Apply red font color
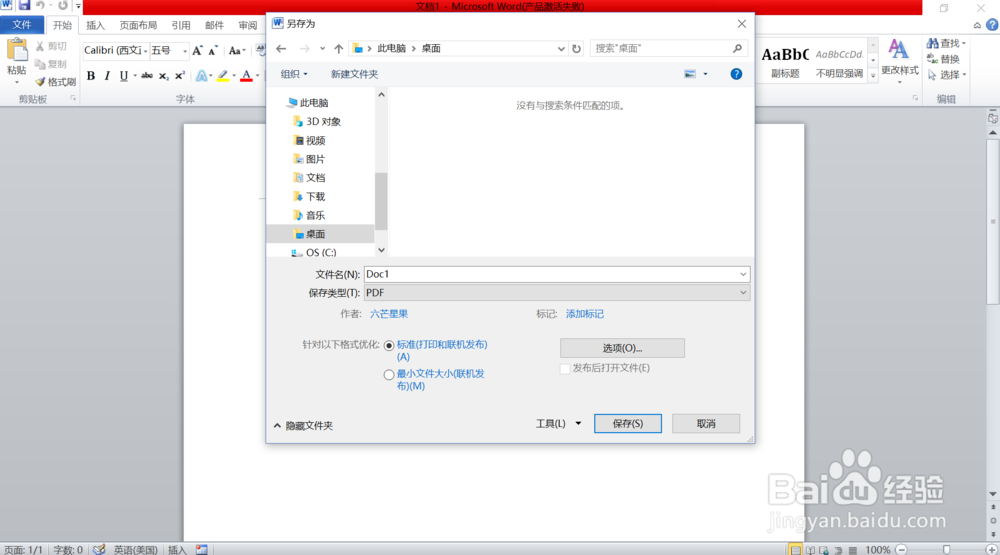1000x555 pixels. [x=246, y=76]
